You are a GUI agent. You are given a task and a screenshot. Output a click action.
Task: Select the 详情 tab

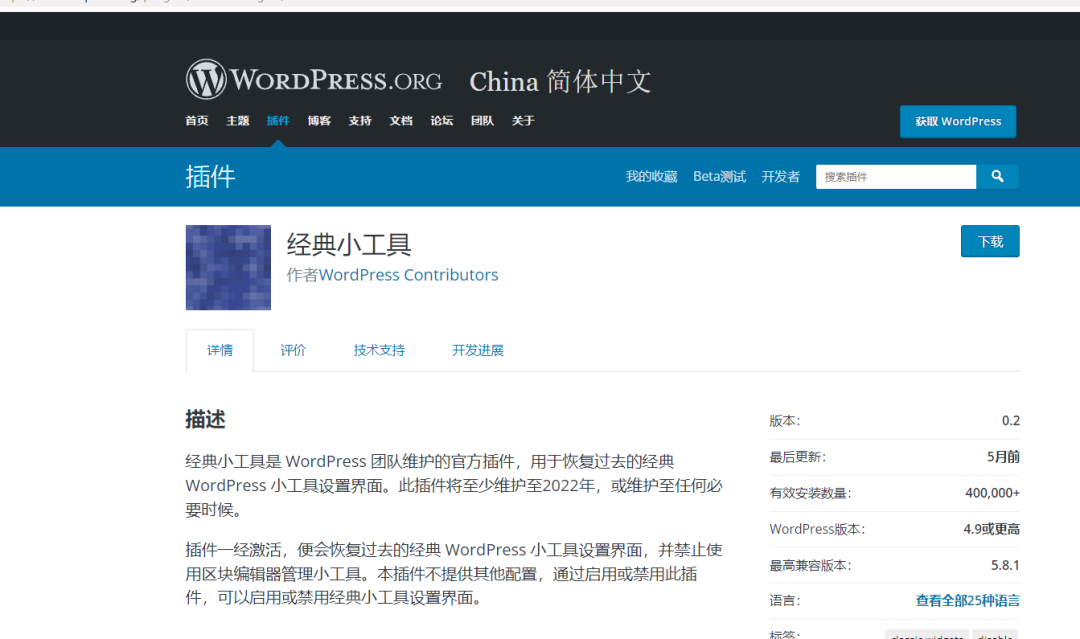[x=220, y=350]
